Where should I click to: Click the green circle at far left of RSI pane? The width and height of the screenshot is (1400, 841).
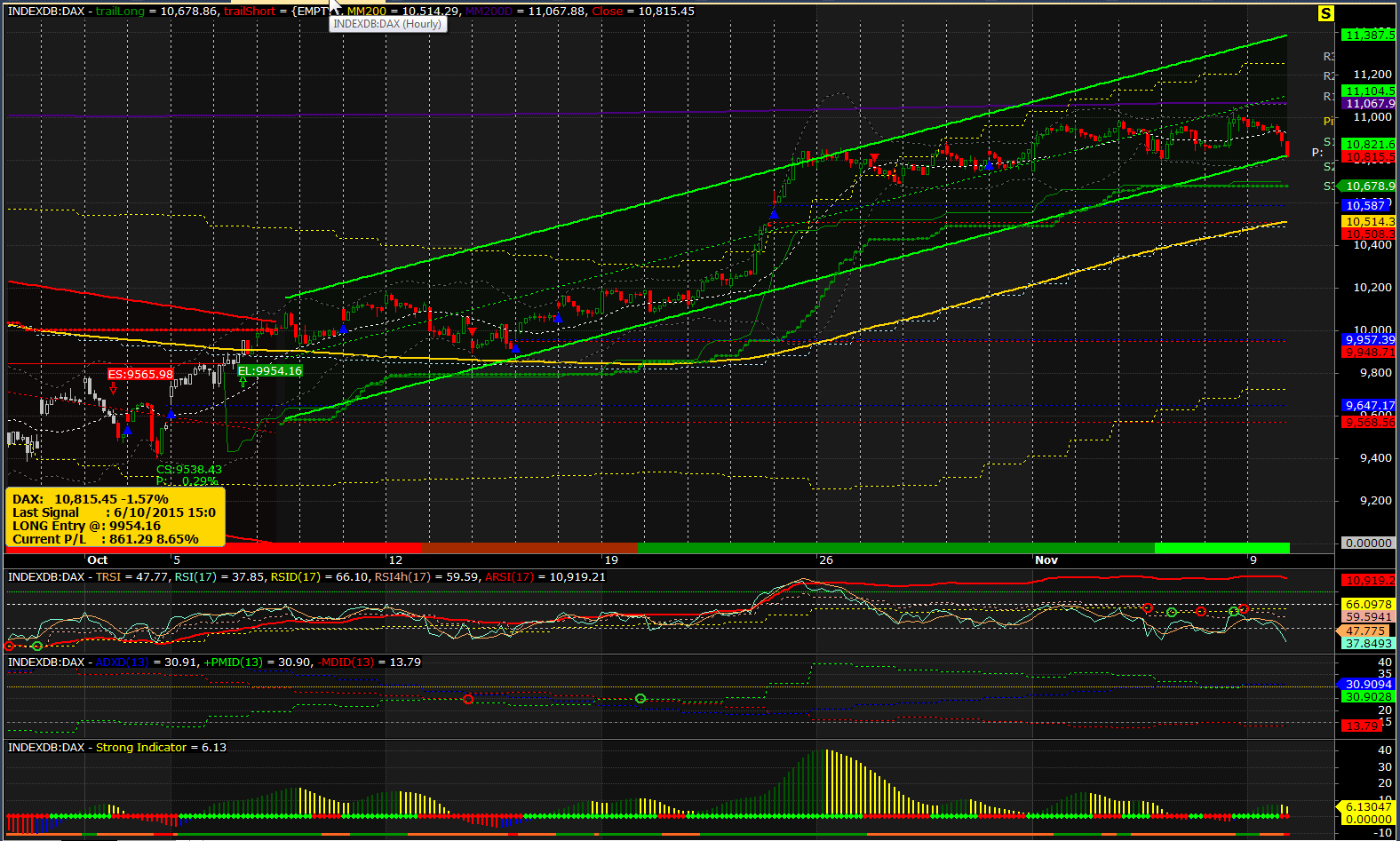[x=37, y=646]
